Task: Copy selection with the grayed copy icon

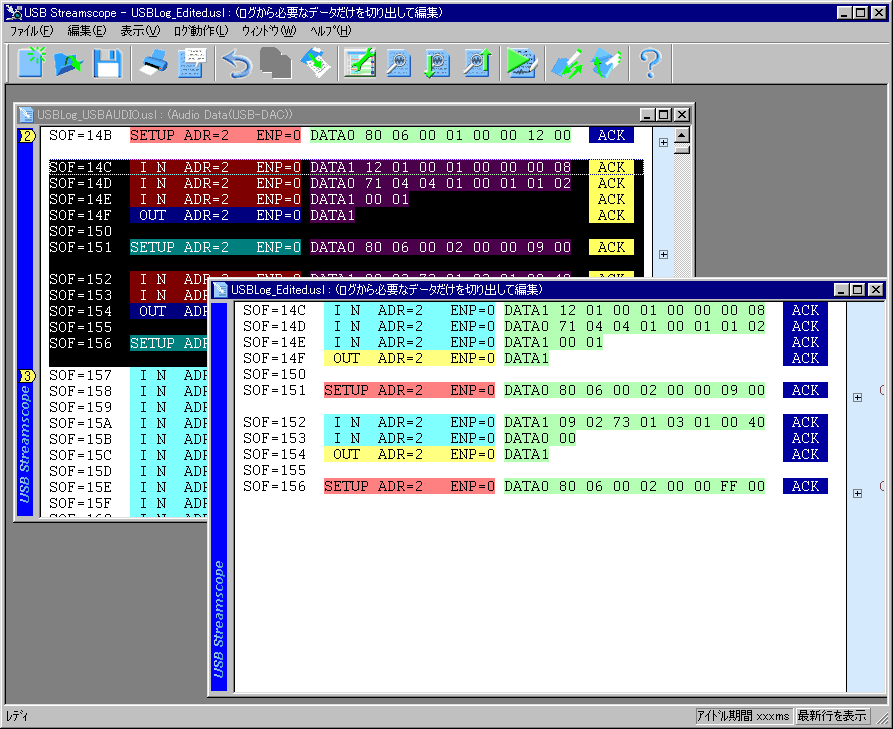Action: tap(276, 63)
